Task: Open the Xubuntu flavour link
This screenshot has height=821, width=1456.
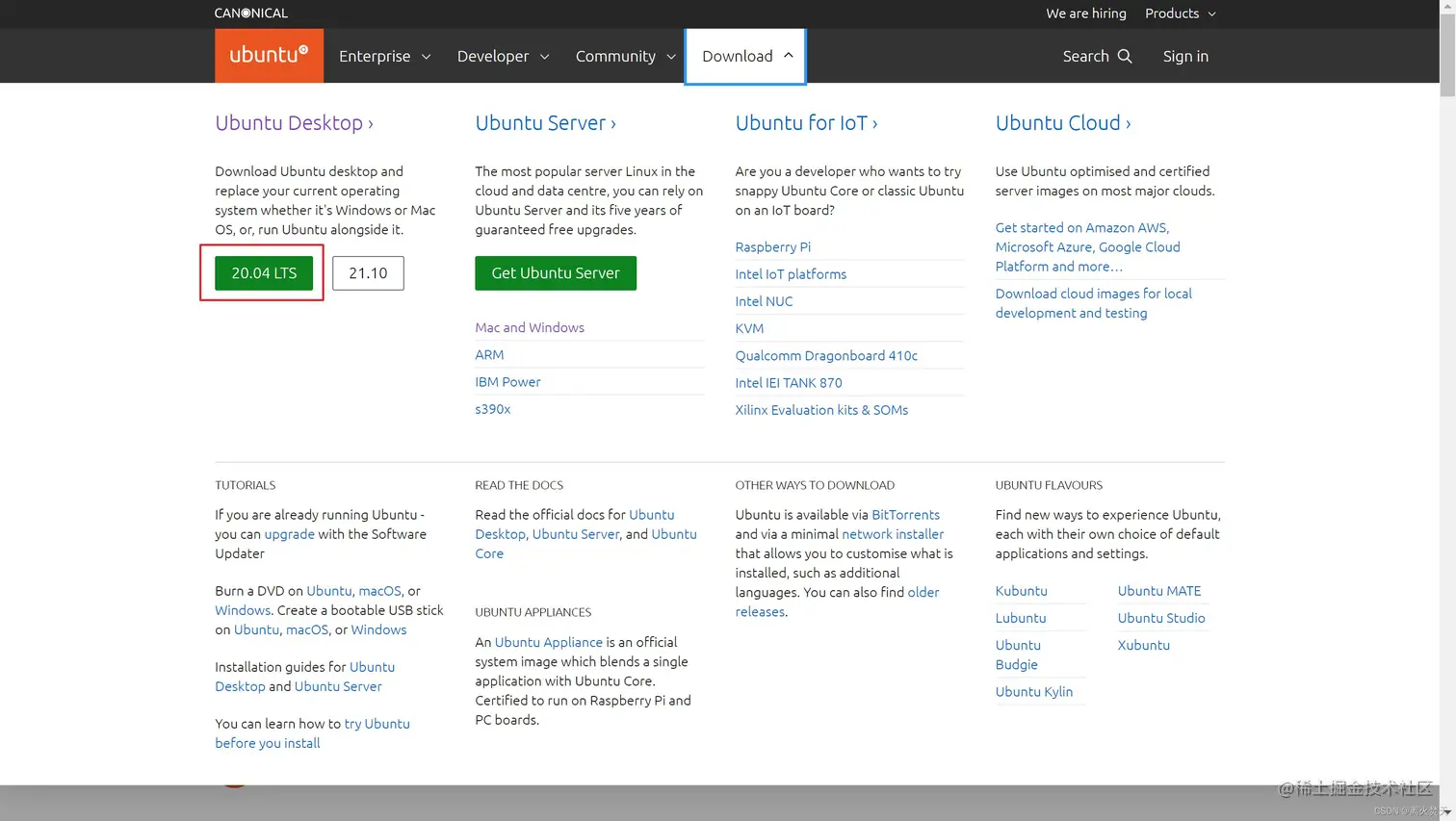Action: click(1143, 645)
